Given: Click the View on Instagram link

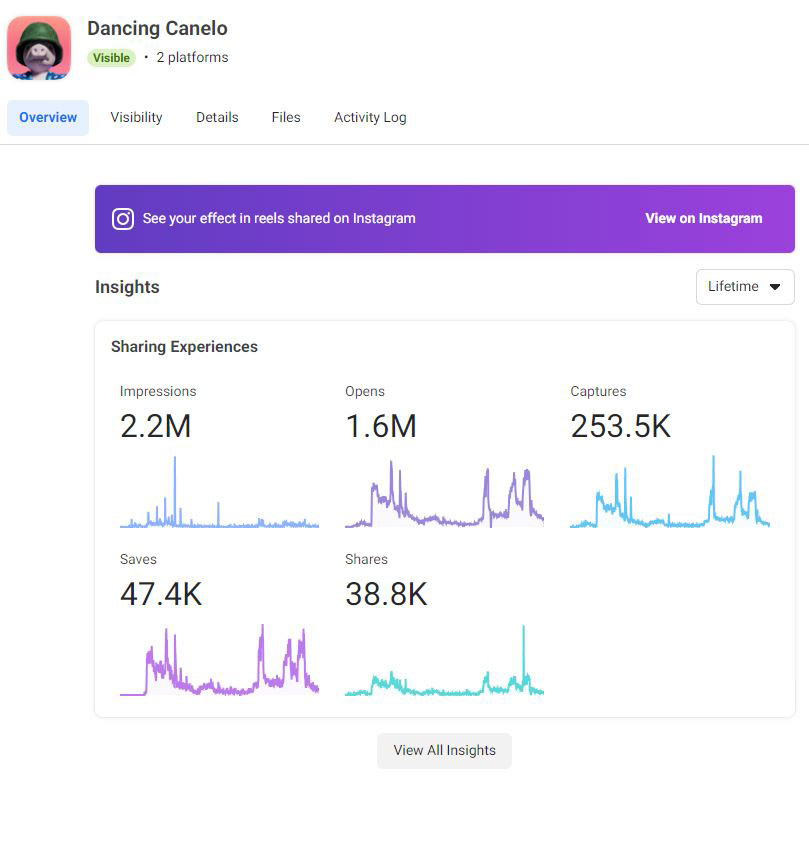Looking at the screenshot, I should point(703,219).
